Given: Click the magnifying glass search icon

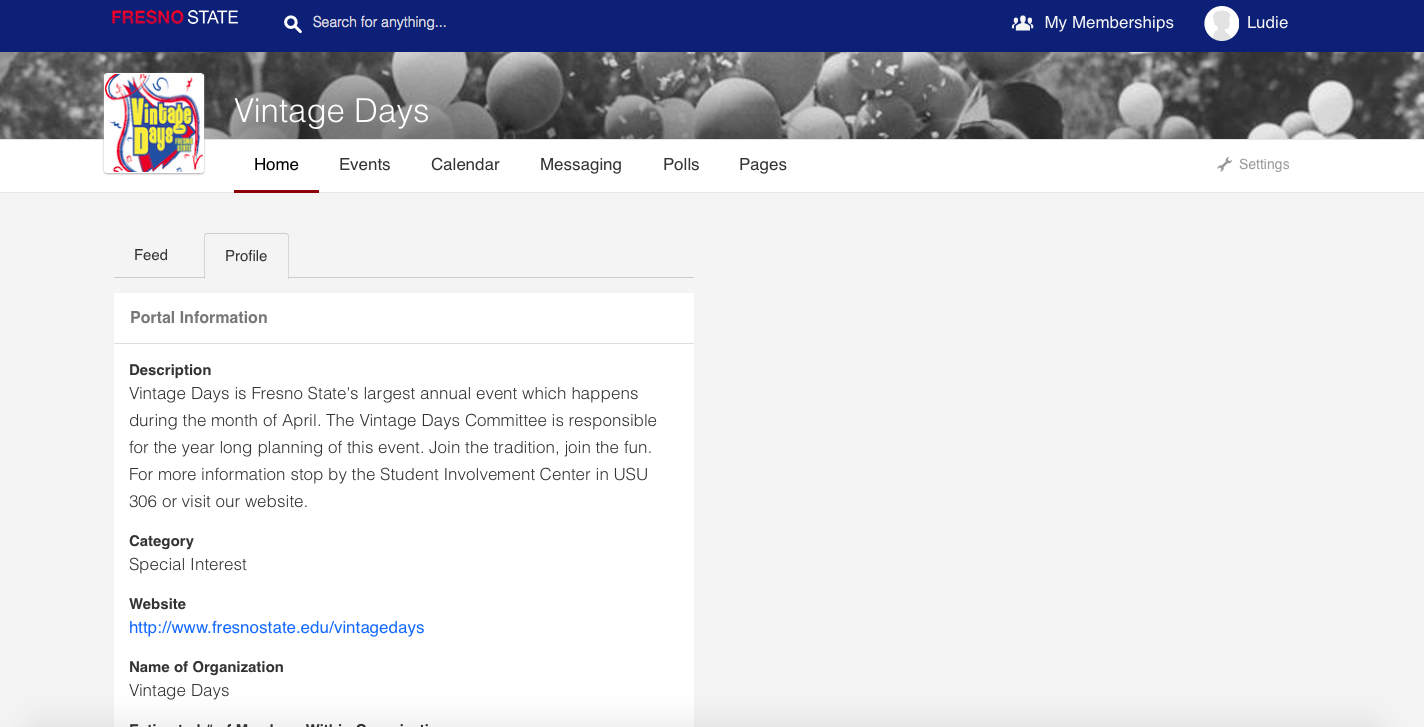Looking at the screenshot, I should 292,23.
